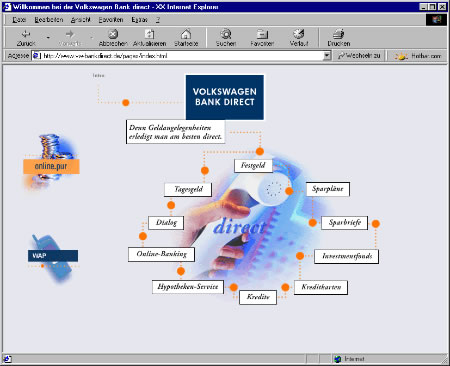
Task: Expand the address bar URL dropdown
Action: [x=327, y=56]
